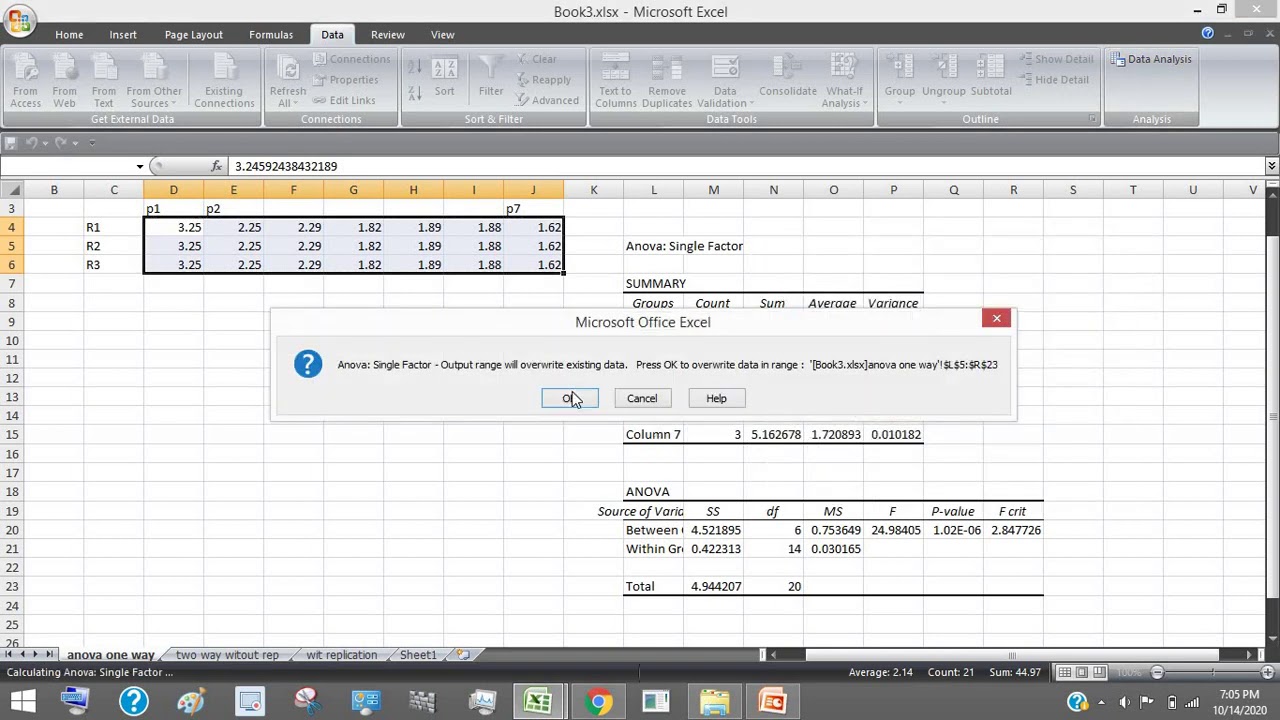Switch to Page Layout tab
This screenshot has height=720, width=1280.
click(x=194, y=34)
